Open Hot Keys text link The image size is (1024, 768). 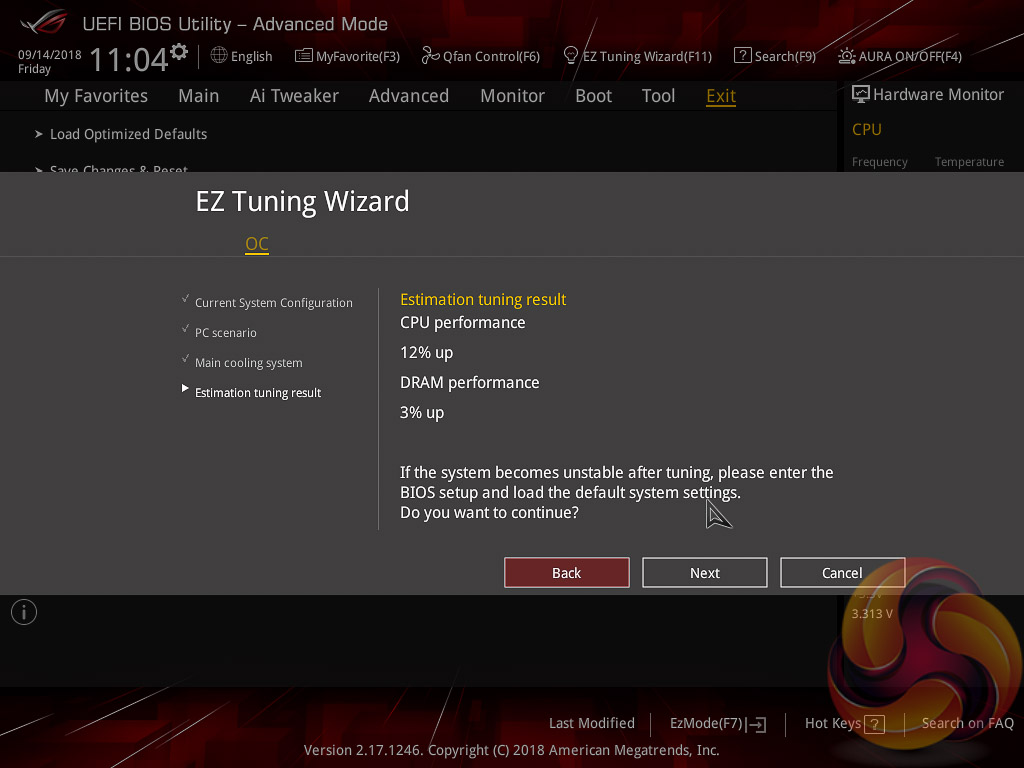tap(833, 724)
